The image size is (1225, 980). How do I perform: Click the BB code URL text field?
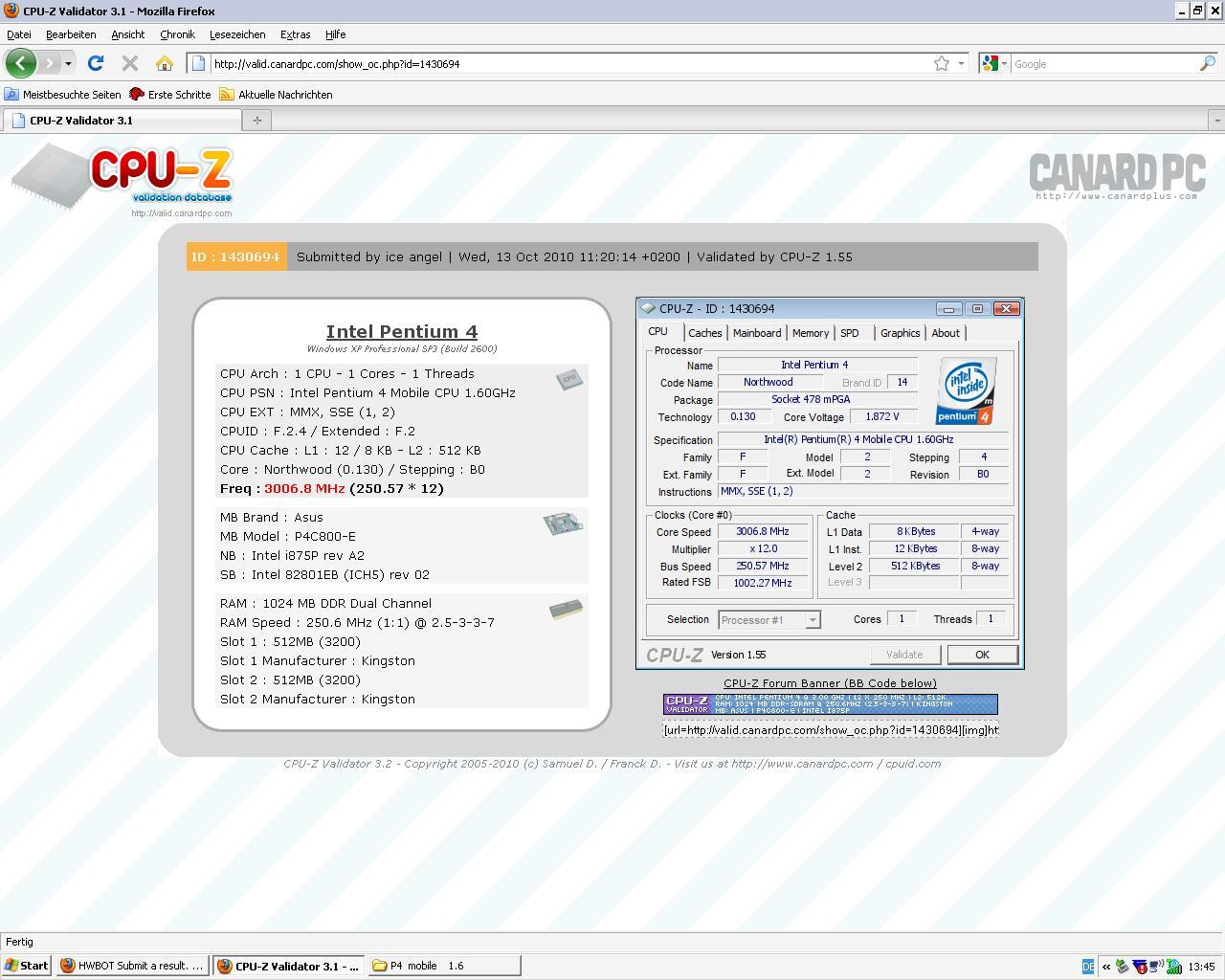pos(830,730)
